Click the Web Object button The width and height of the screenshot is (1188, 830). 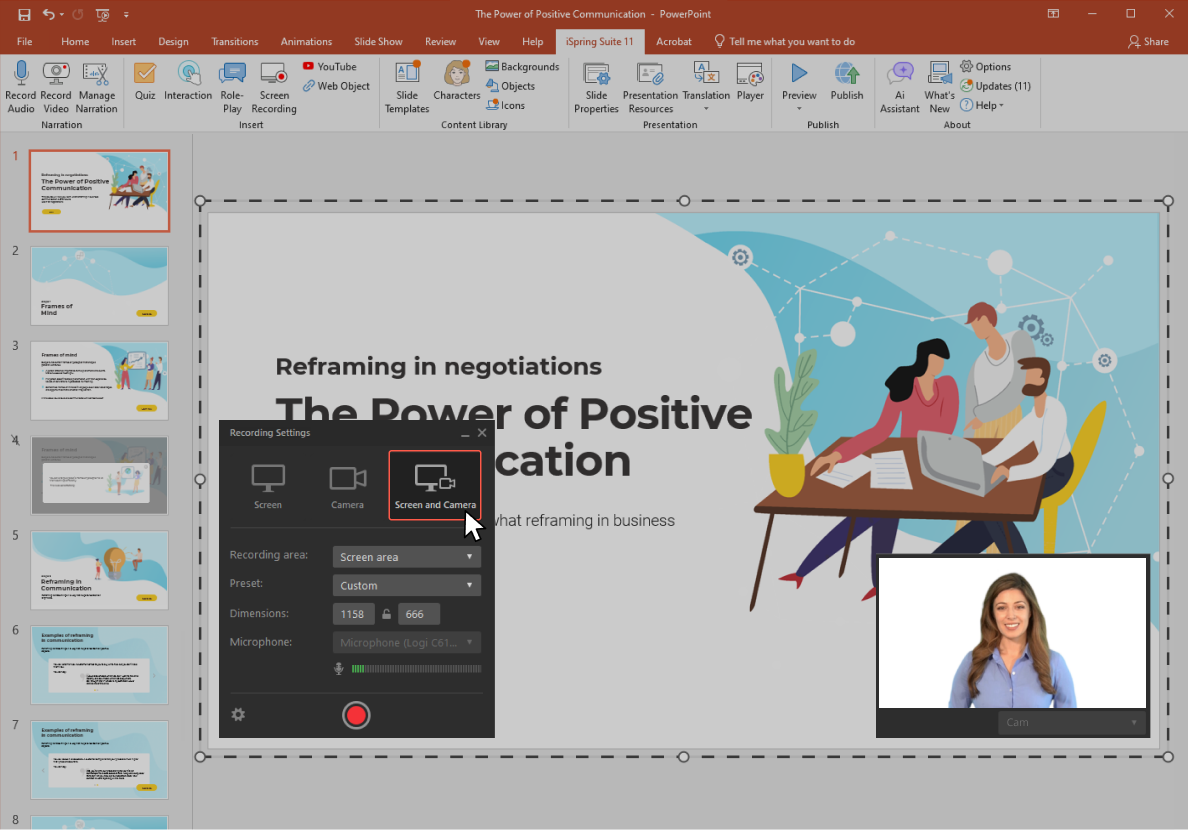point(337,86)
